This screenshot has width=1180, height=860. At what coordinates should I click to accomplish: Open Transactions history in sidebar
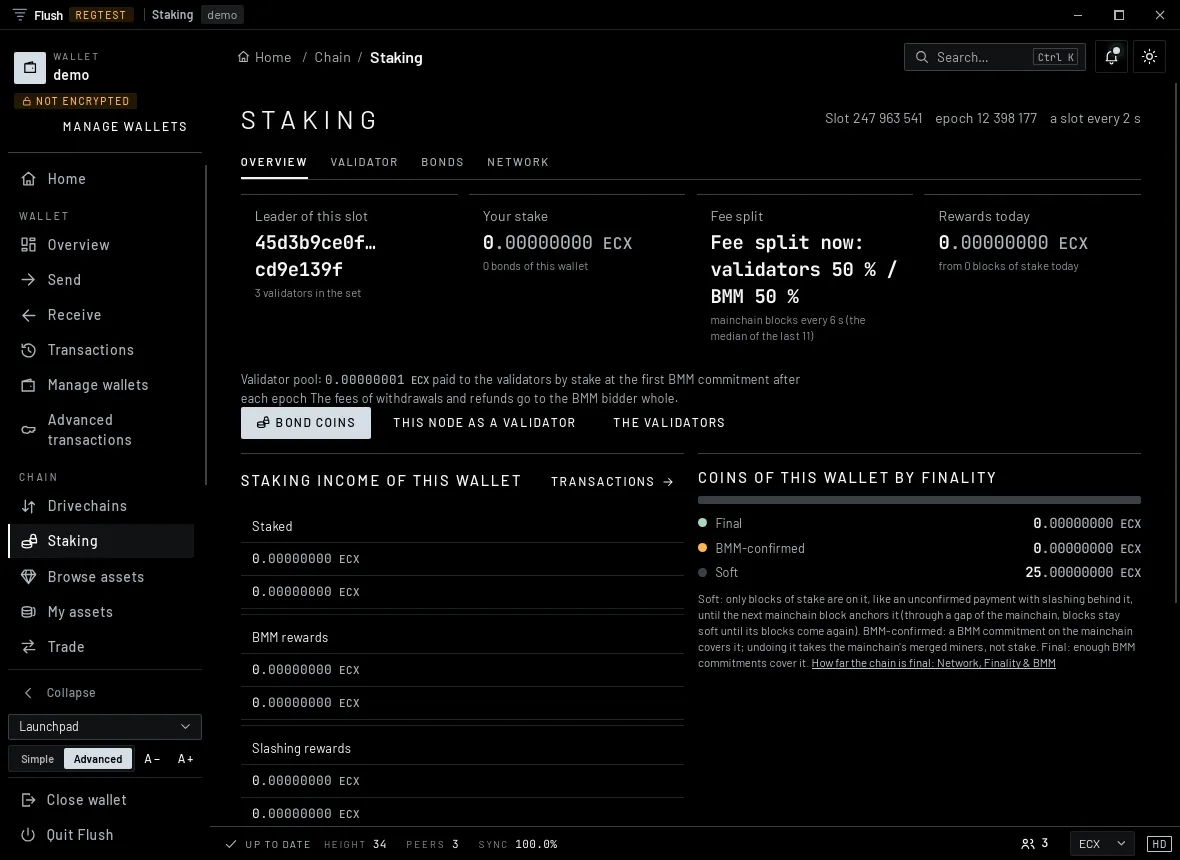tap(101, 350)
